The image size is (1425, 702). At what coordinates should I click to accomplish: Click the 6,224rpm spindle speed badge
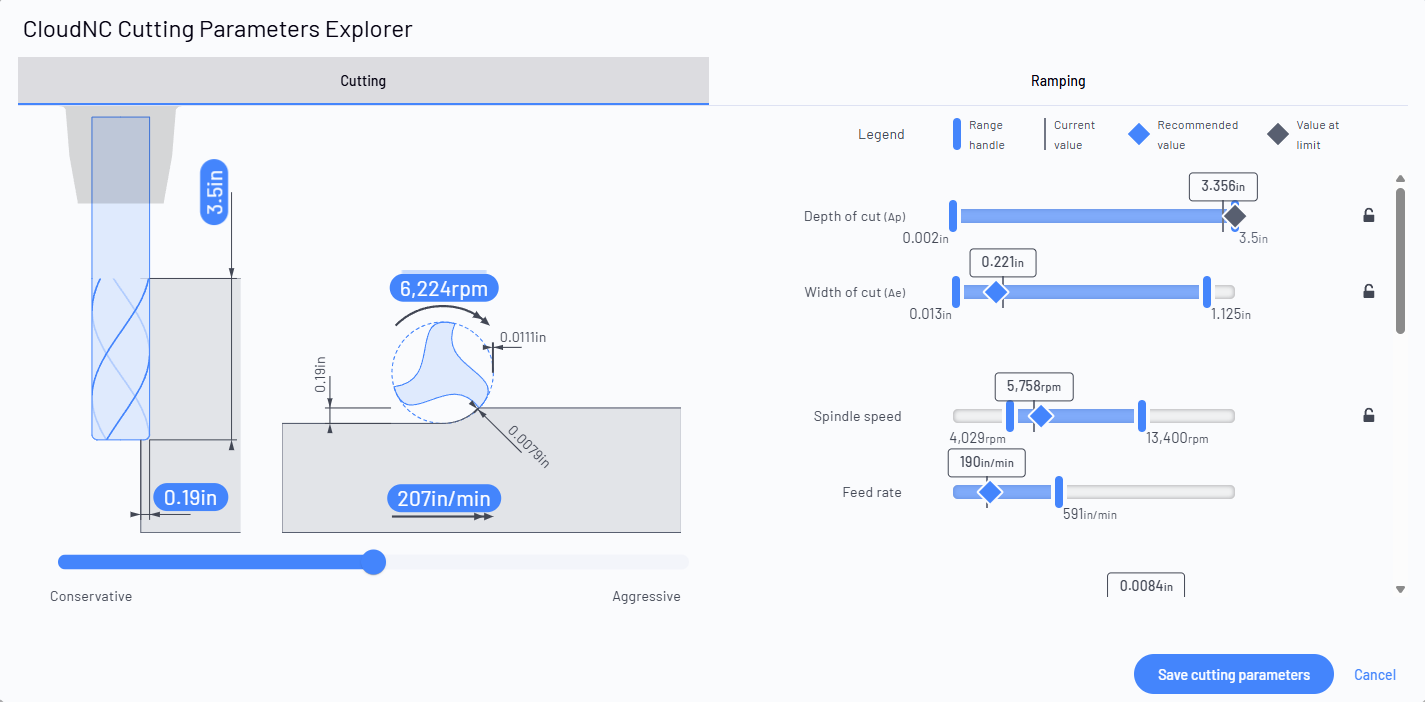point(443,289)
